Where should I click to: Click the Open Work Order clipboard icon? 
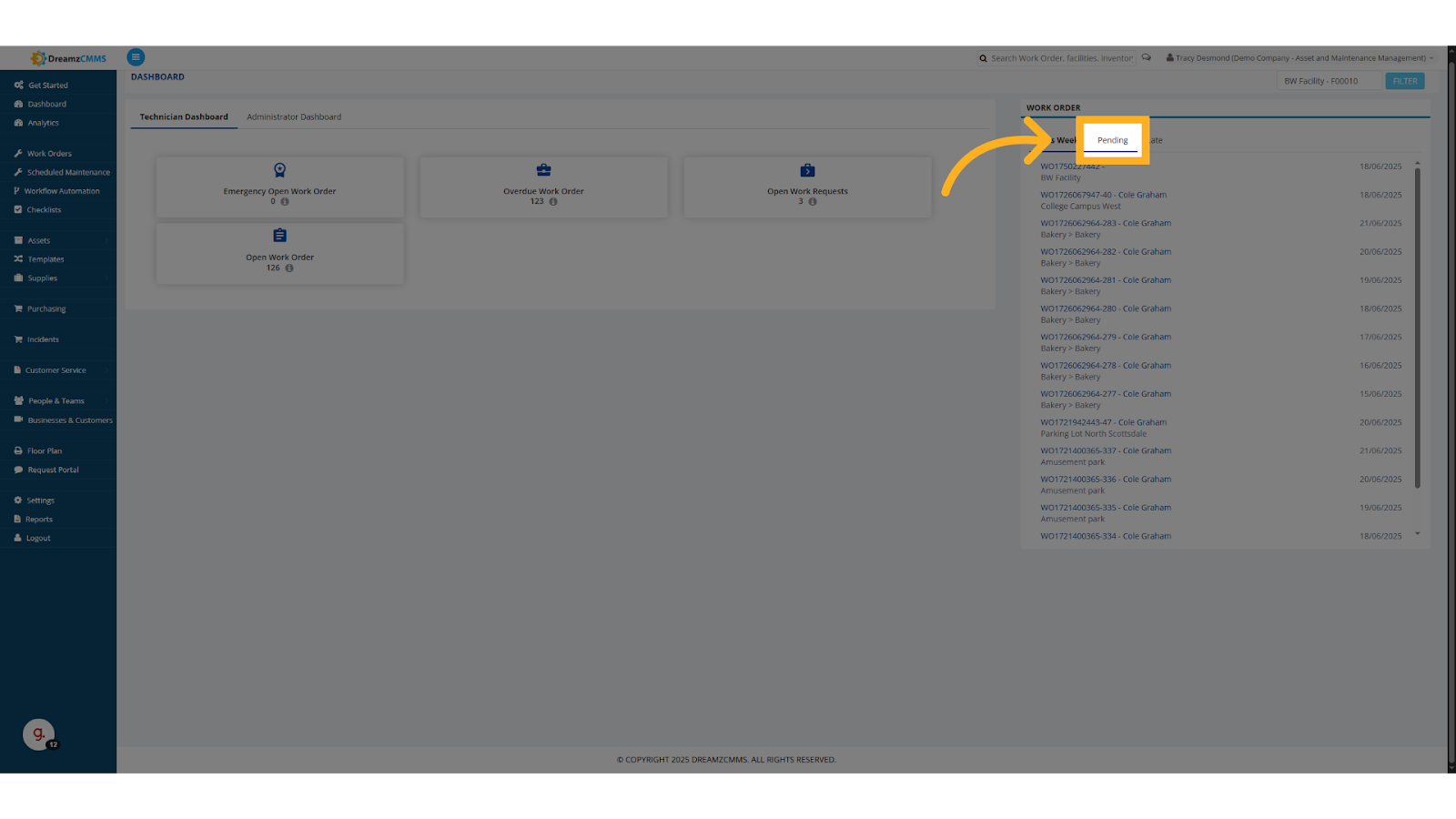point(279,236)
